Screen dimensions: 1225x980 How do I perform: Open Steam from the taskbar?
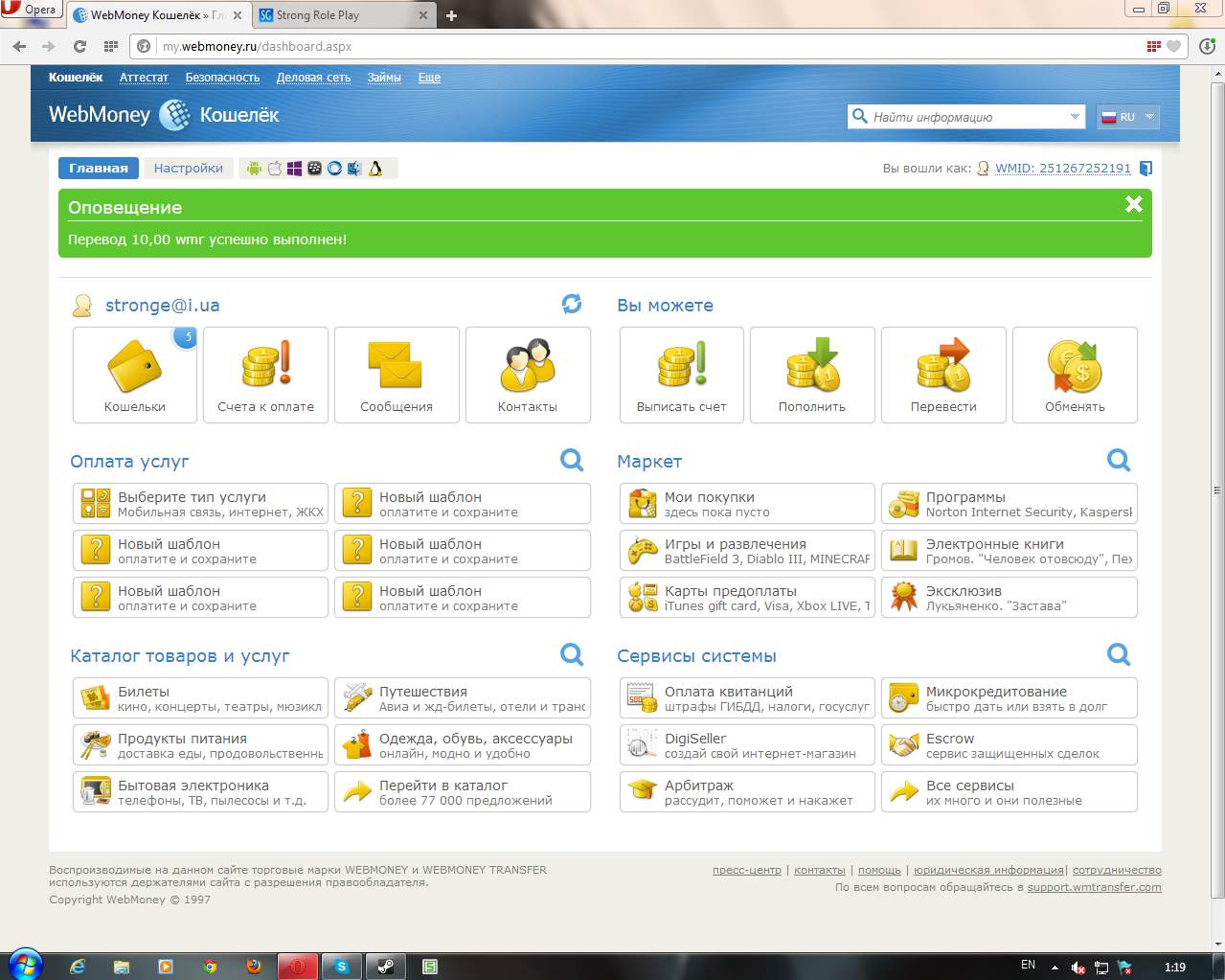pos(386,967)
